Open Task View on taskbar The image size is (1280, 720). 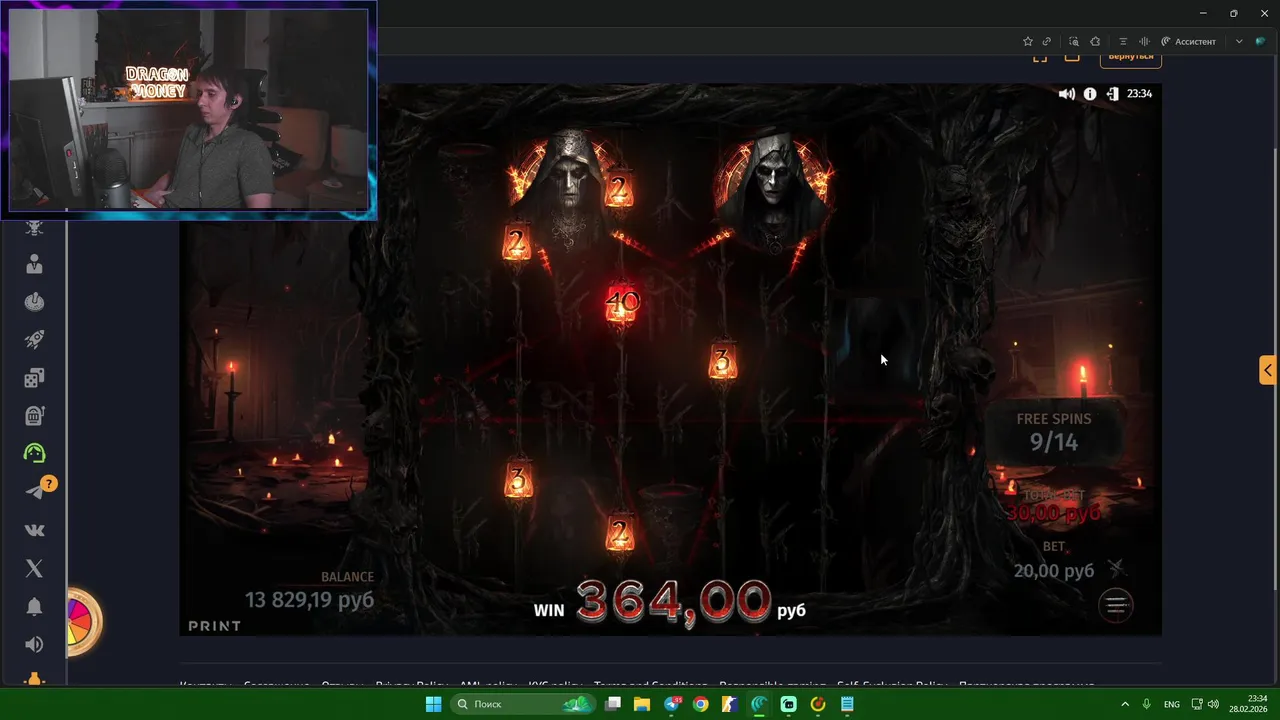tap(613, 704)
